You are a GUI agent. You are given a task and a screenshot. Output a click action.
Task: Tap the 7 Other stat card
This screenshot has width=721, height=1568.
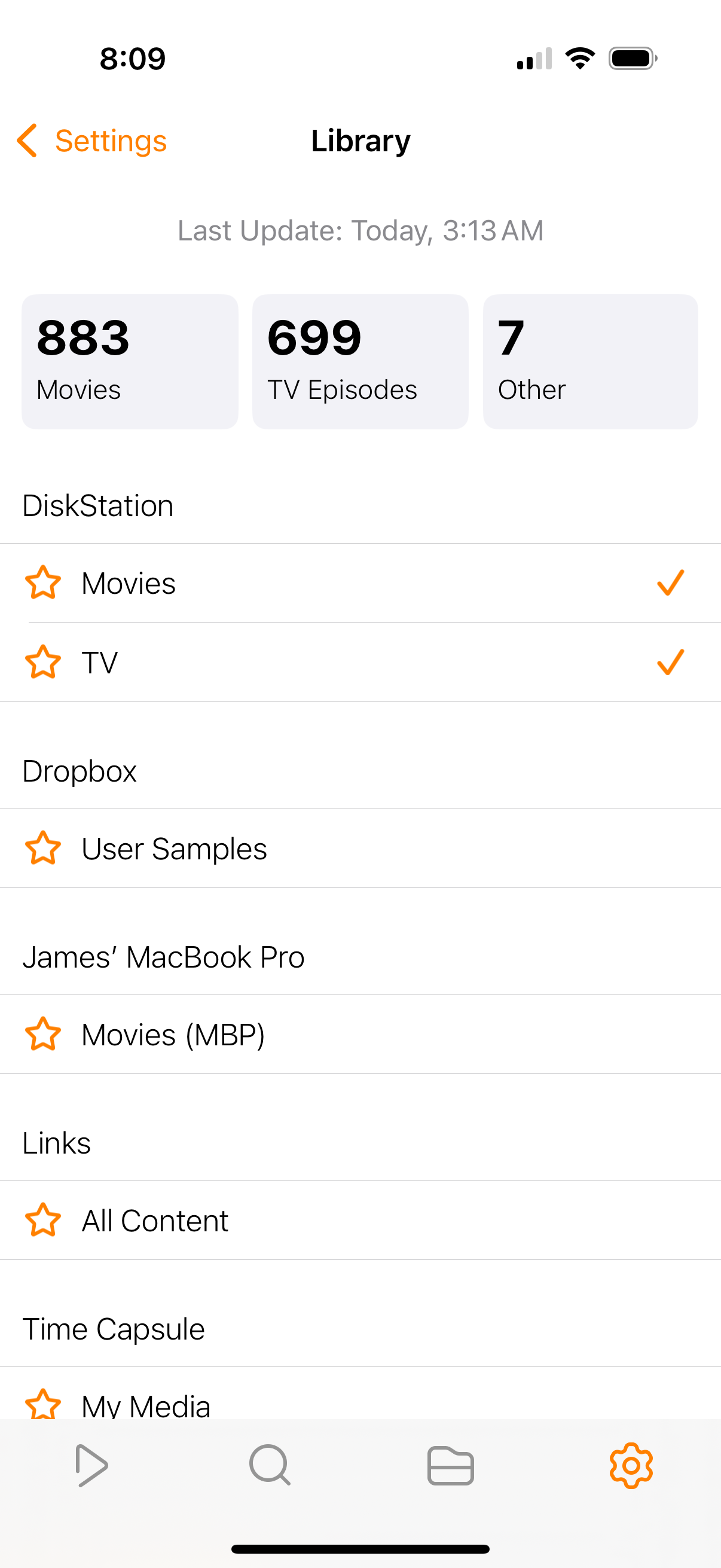[590, 362]
